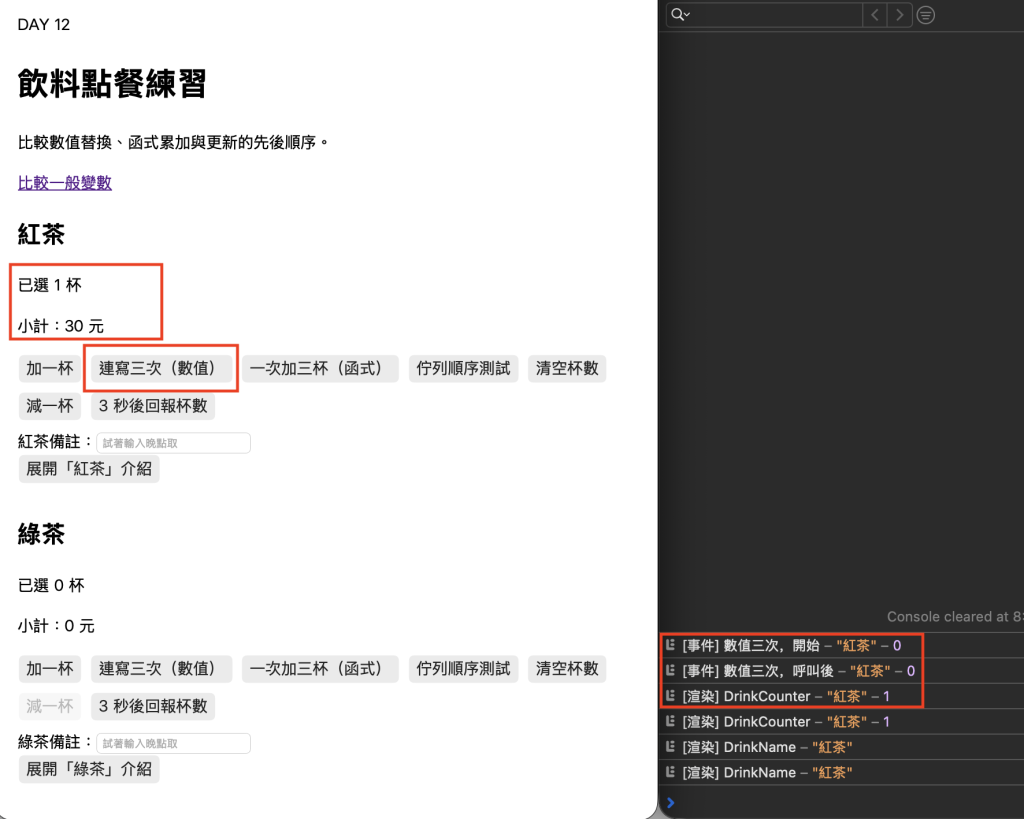
Task: Click 紅茶 3 秒後回報杯數 button
Action: coord(153,406)
